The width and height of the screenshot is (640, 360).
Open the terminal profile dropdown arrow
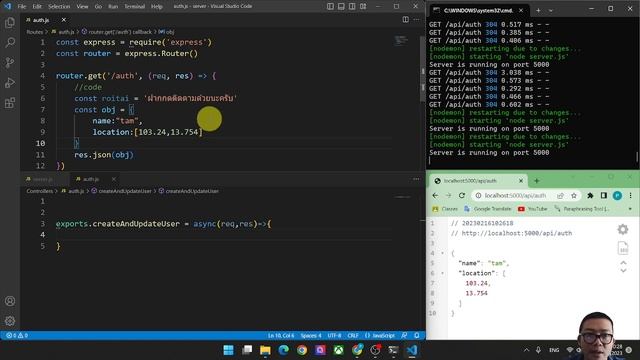pyautogui.click(x=551, y=10)
